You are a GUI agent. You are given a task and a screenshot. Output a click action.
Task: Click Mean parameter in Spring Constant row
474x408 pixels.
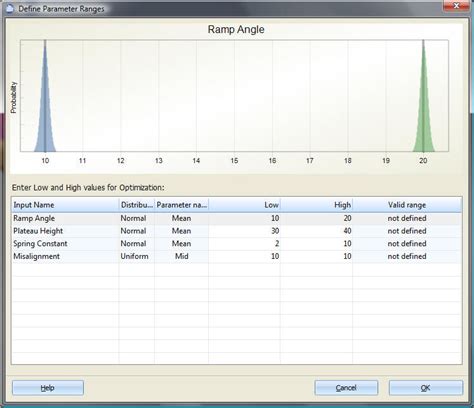181,244
